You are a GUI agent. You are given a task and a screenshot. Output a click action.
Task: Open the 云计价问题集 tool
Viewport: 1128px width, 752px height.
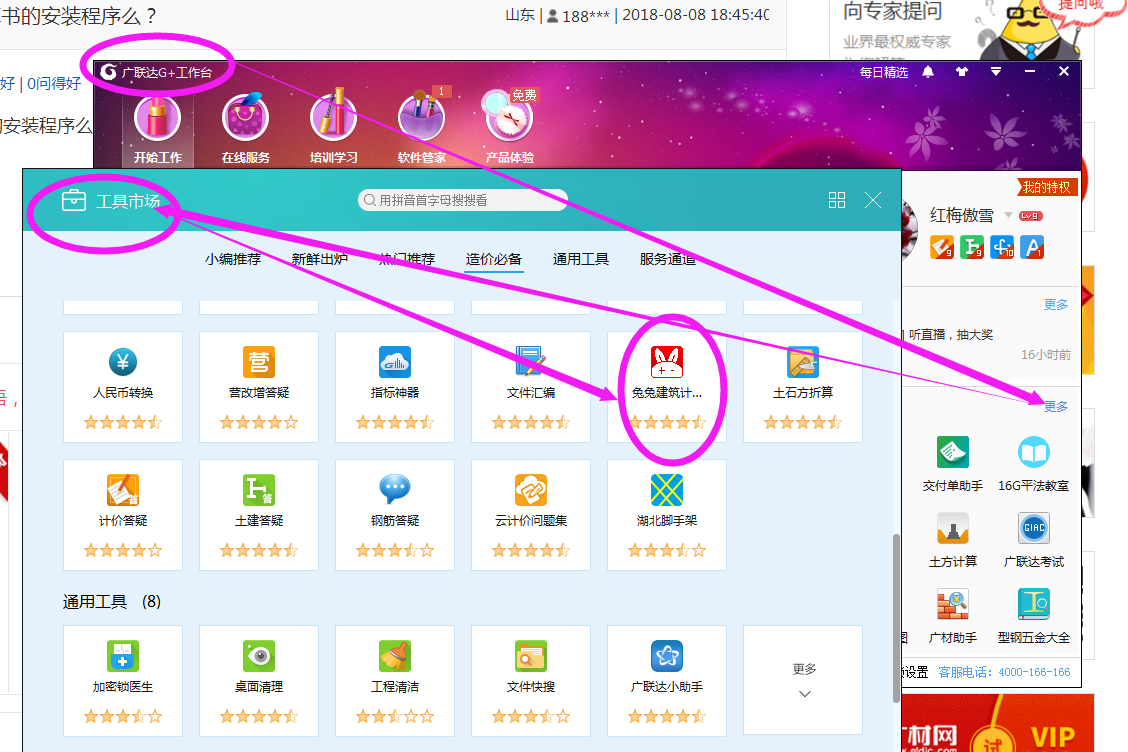[x=531, y=515]
